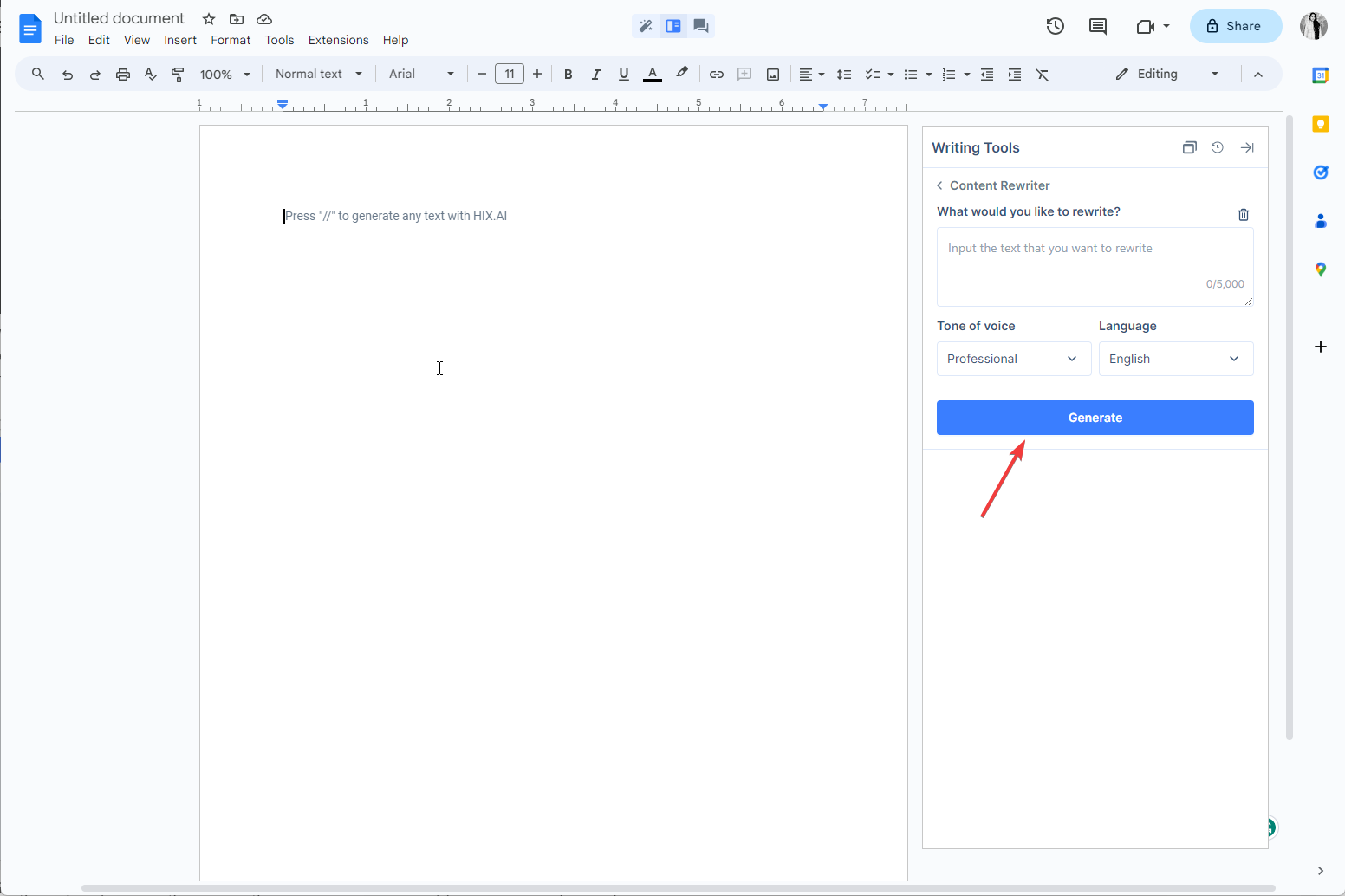Check the cloud save status icon
Screen dimensions: 1345x896
[x=264, y=19]
